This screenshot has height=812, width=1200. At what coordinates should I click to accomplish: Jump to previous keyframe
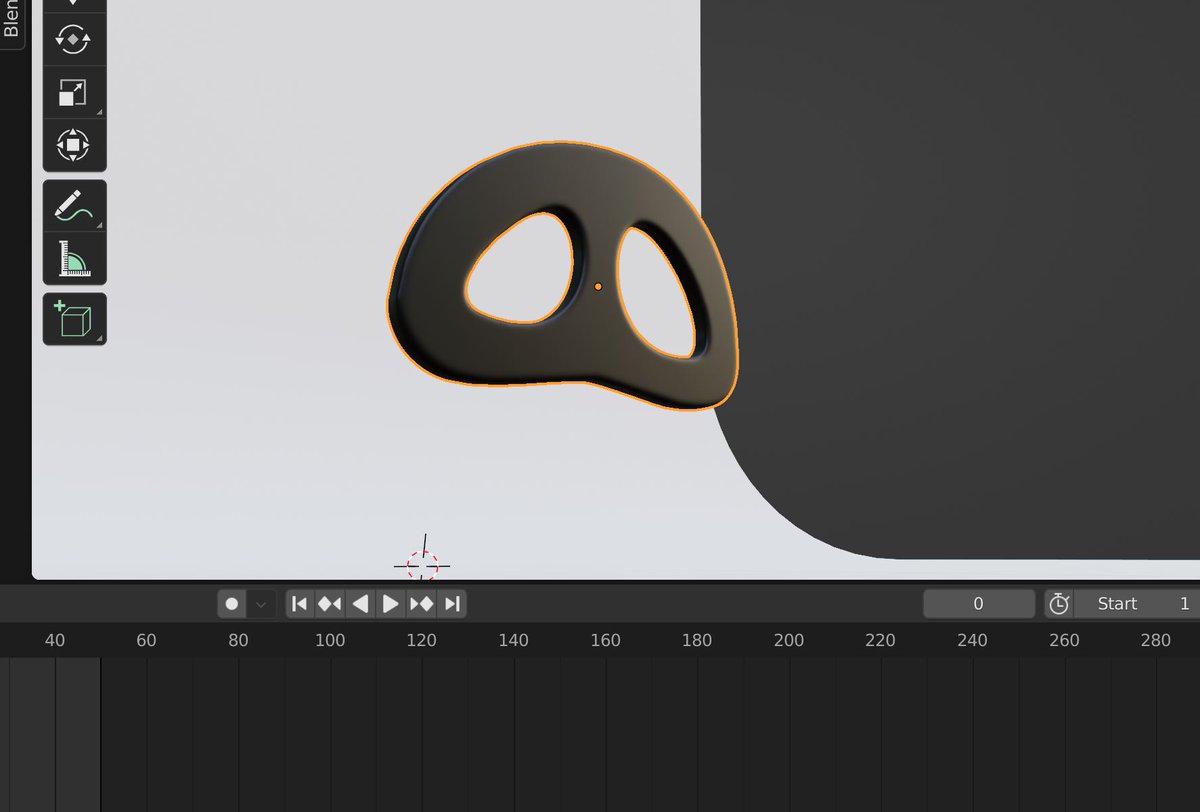point(329,604)
